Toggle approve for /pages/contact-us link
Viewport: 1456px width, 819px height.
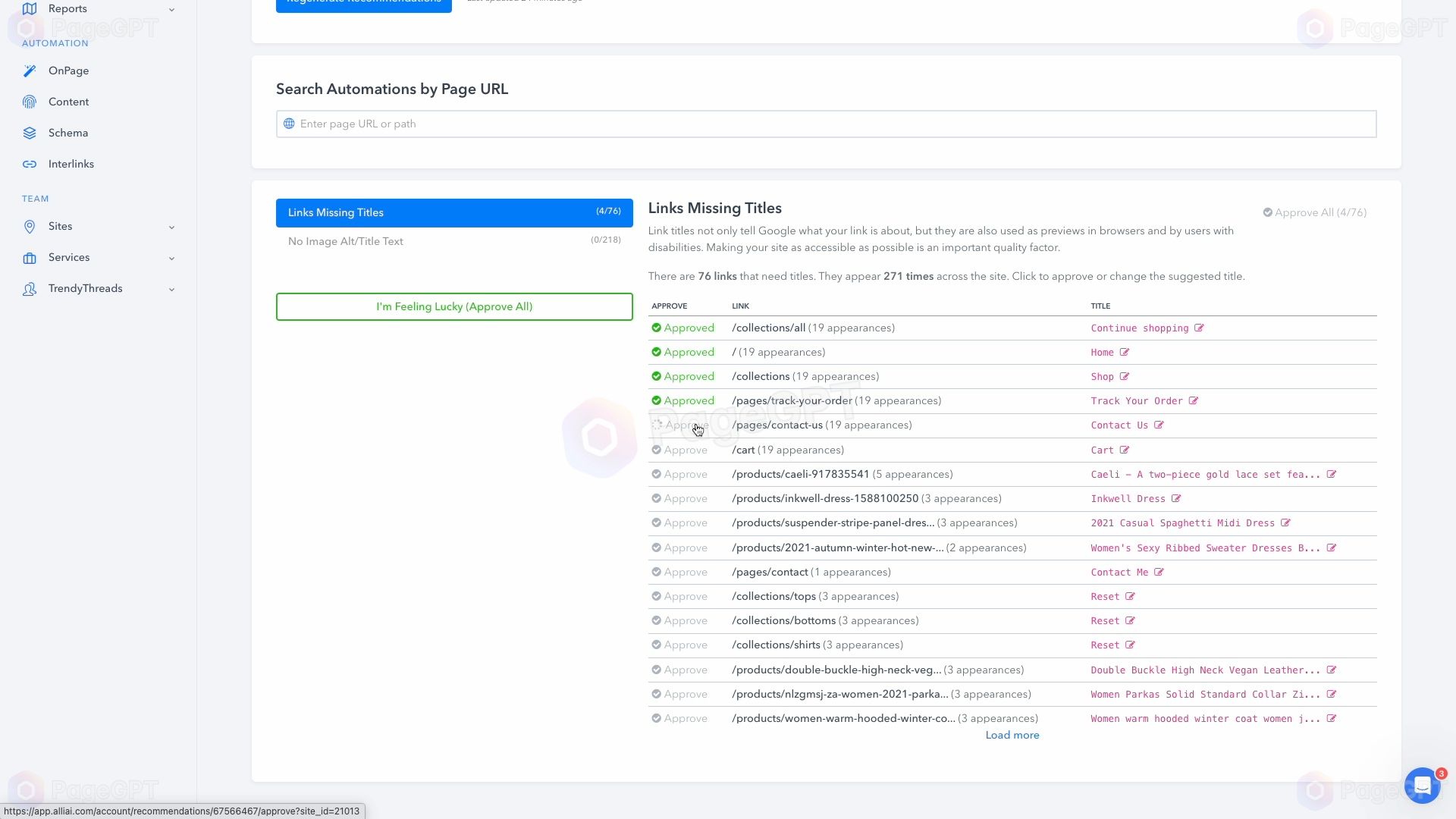pyautogui.click(x=682, y=425)
